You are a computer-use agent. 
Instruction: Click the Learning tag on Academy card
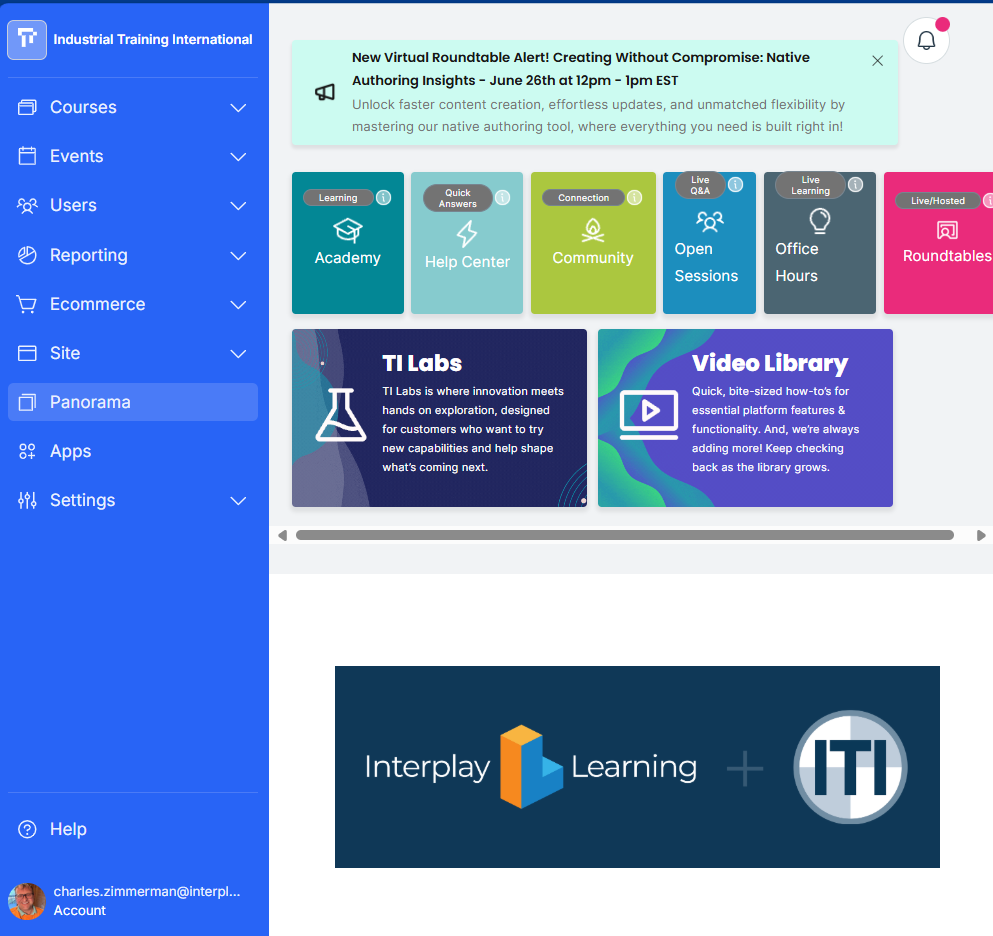click(338, 198)
